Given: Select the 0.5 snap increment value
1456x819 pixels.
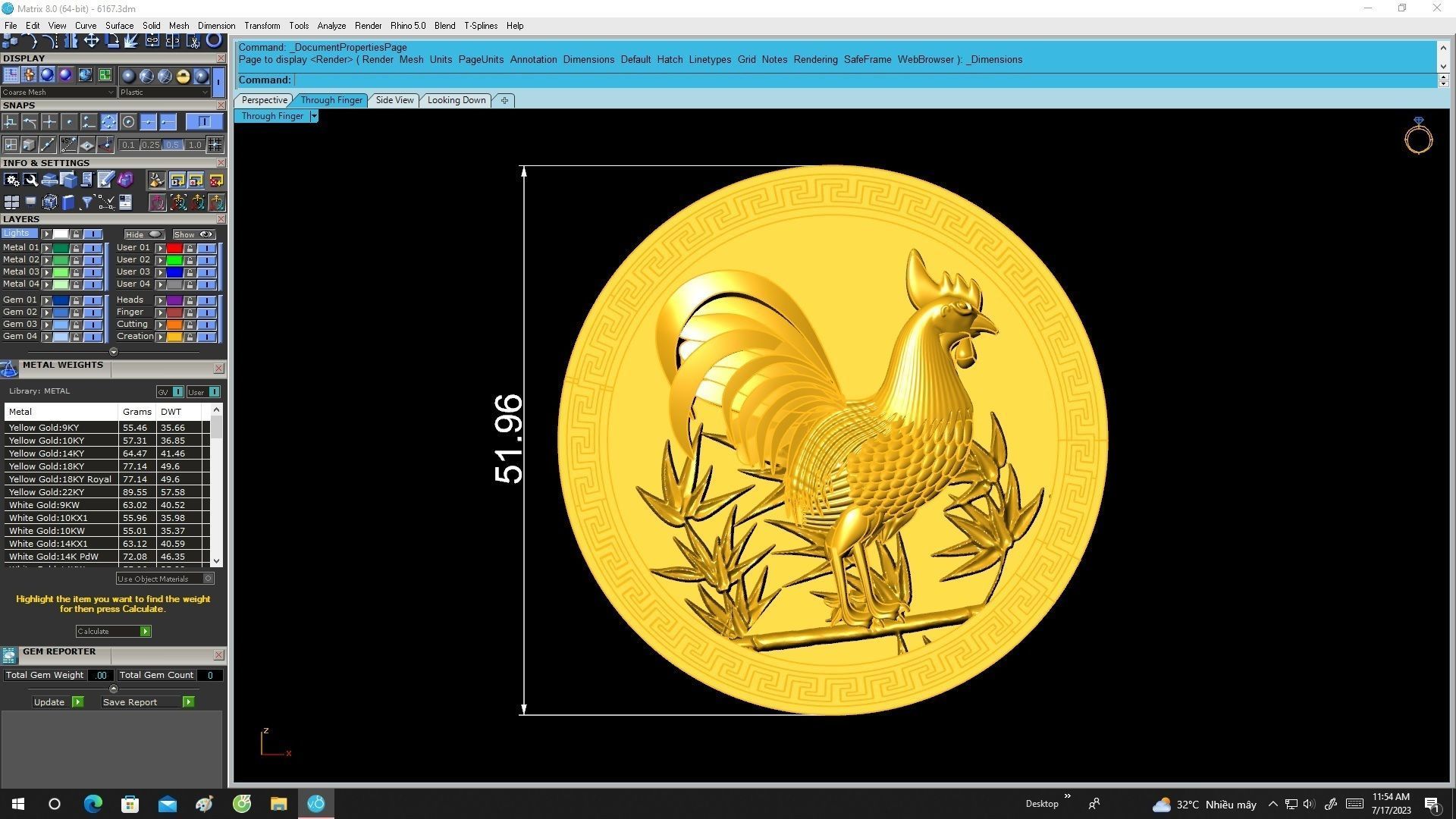Looking at the screenshot, I should pyautogui.click(x=173, y=145).
